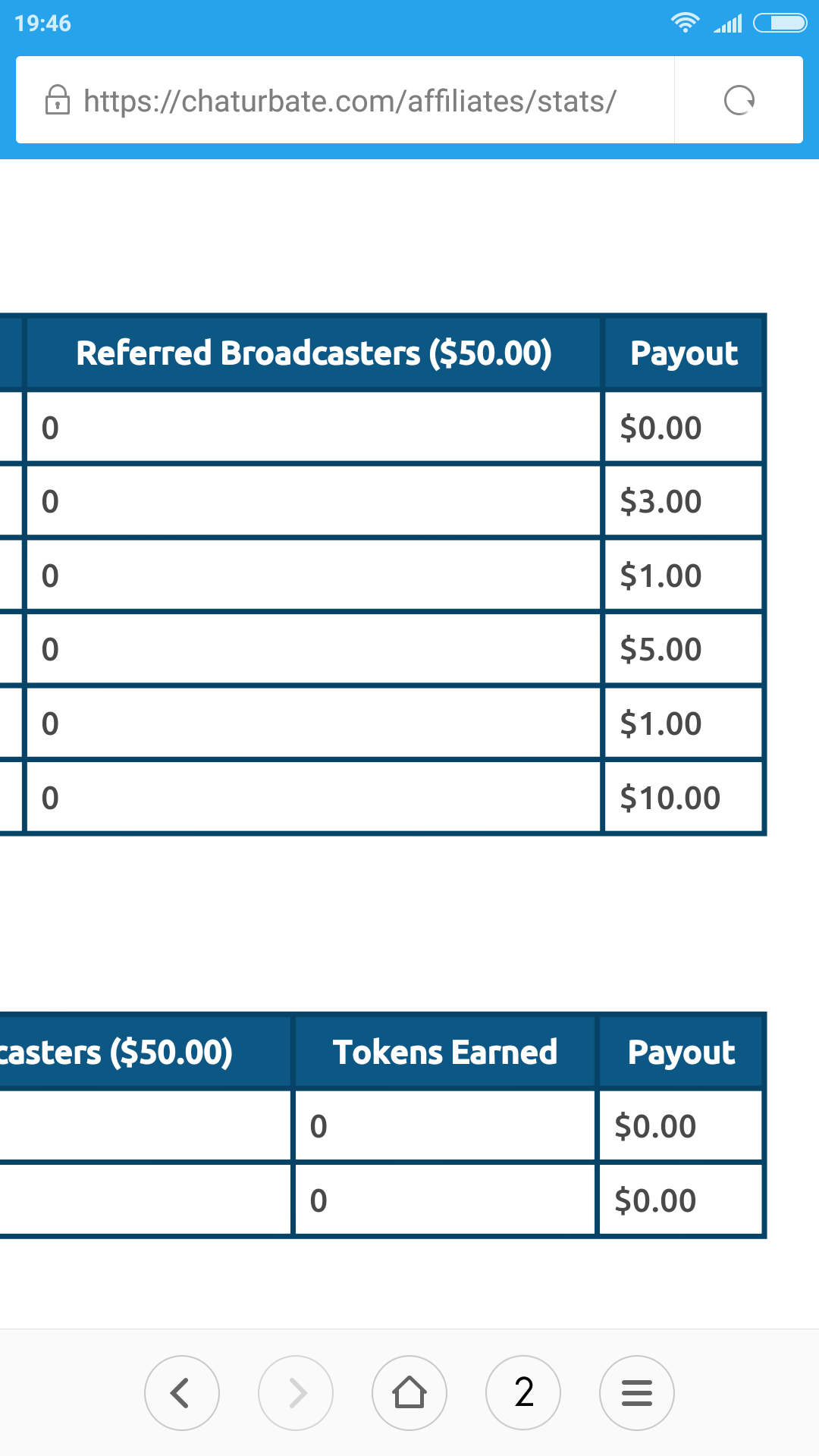Viewport: 819px width, 1456px height.
Task: Click the $5.00 payout cell
Action: point(682,649)
